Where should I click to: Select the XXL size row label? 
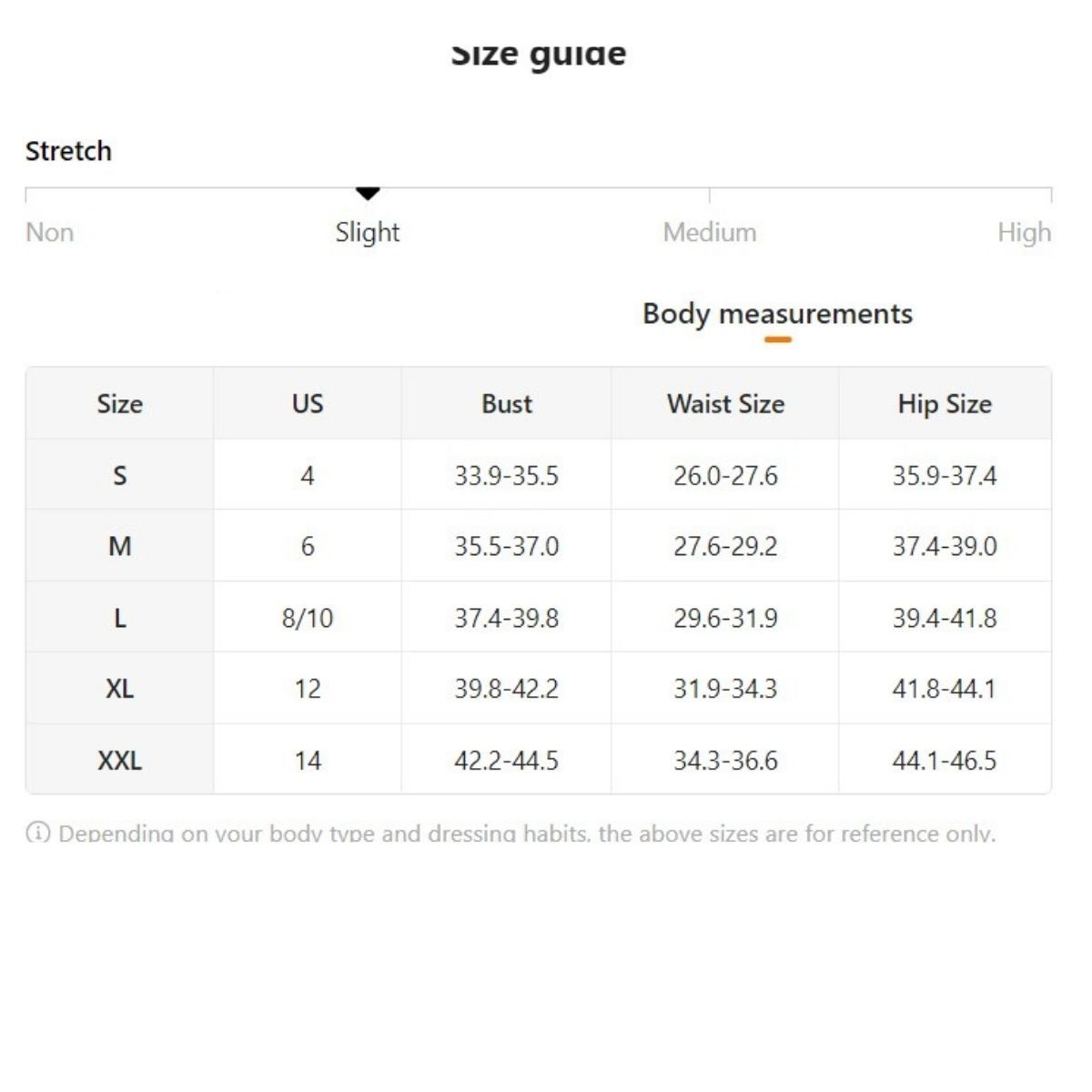(120, 760)
